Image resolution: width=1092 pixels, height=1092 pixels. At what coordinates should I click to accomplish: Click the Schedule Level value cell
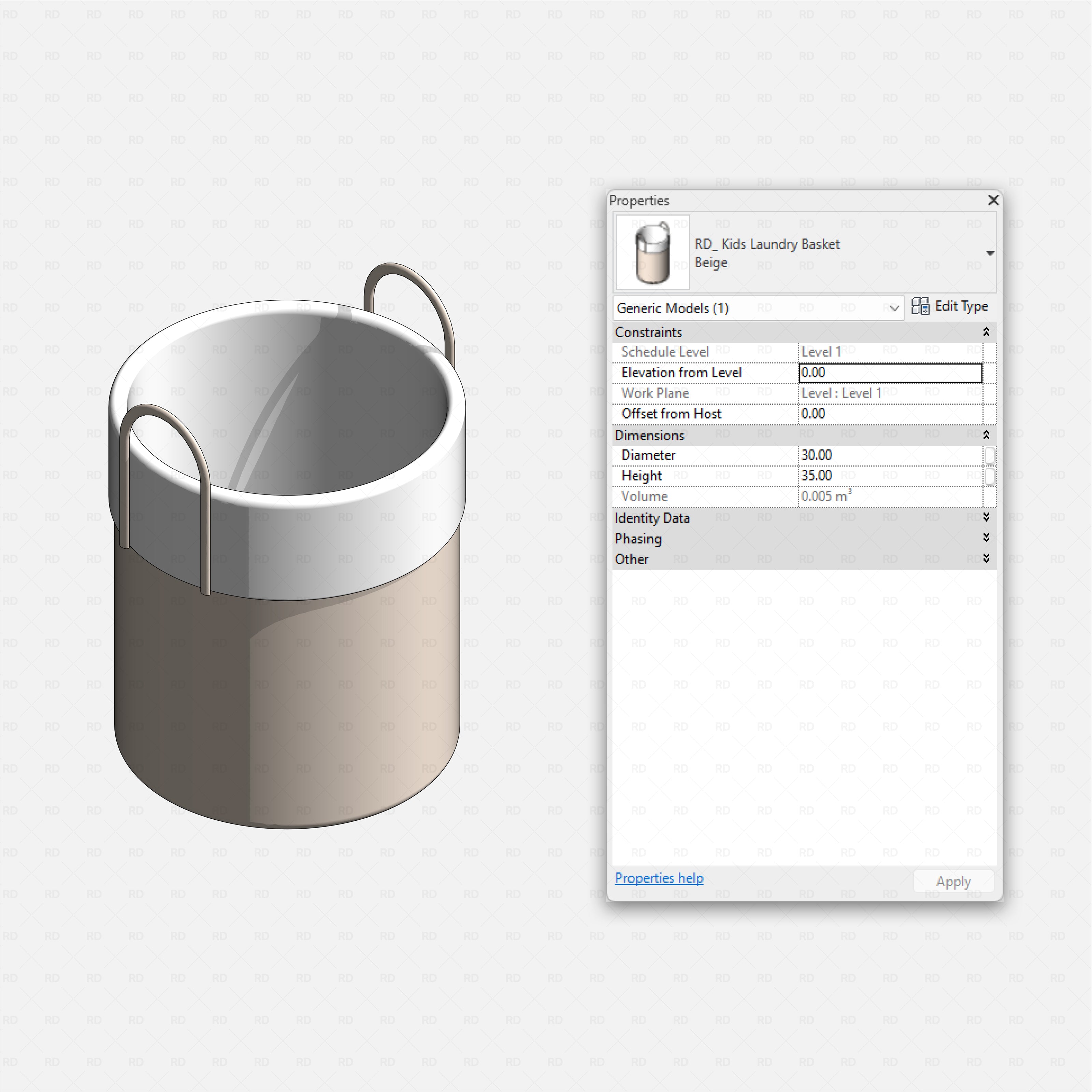890,352
